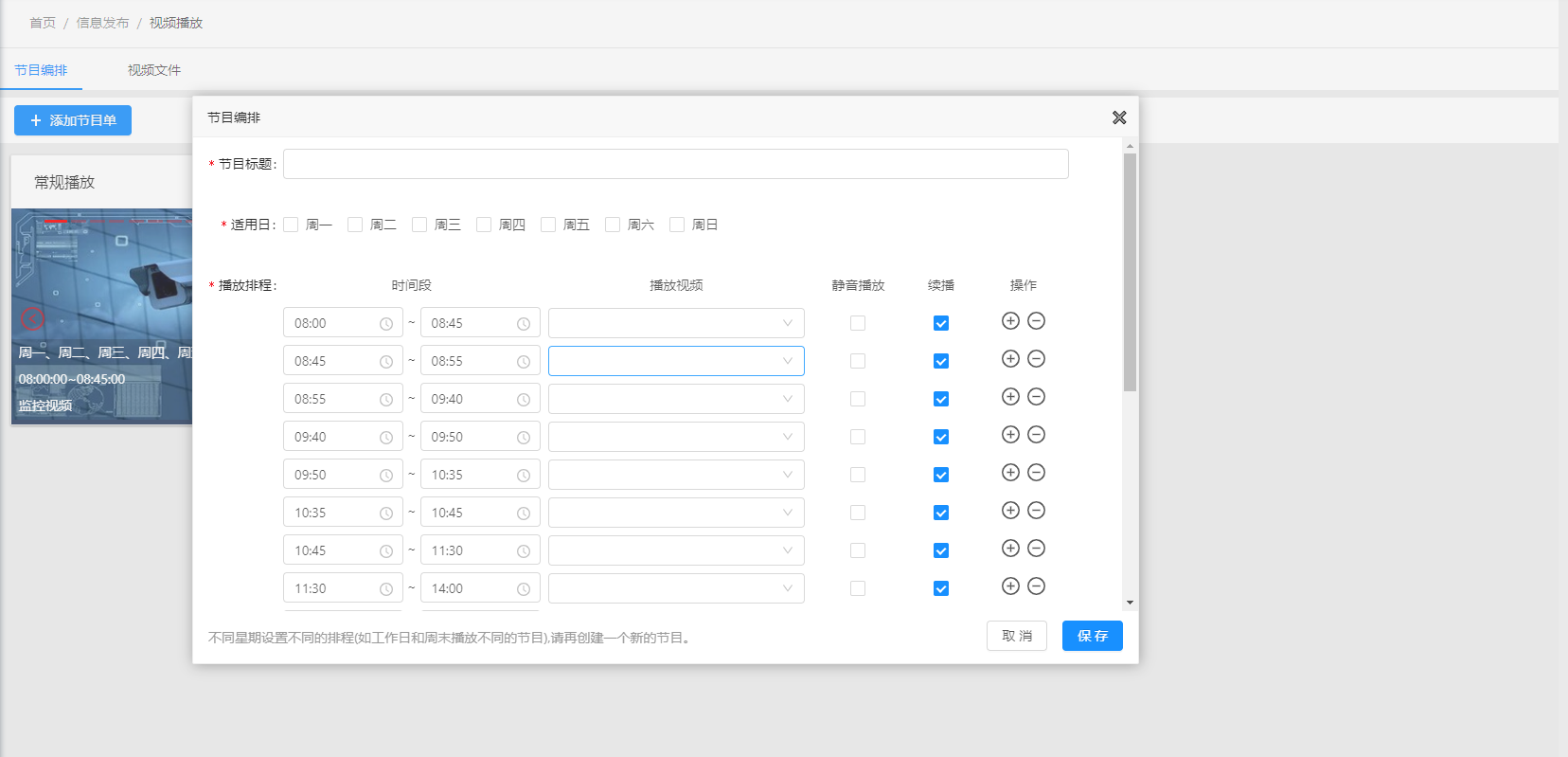Click clock icon in 09:40 start time
This screenshot has width=1568, height=757.
coord(386,438)
